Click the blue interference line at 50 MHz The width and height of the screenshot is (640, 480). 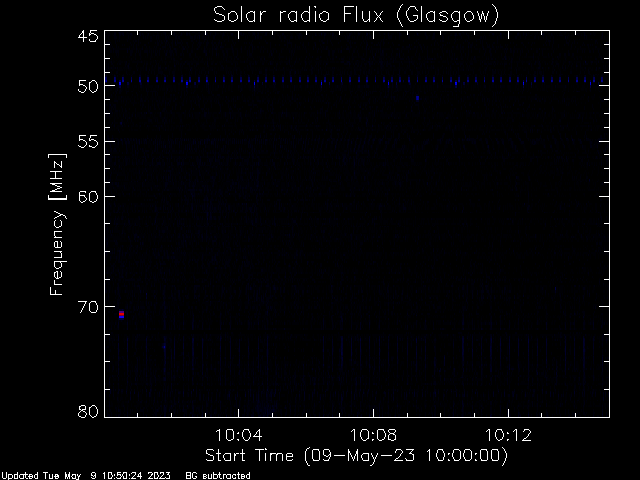click(x=357, y=80)
